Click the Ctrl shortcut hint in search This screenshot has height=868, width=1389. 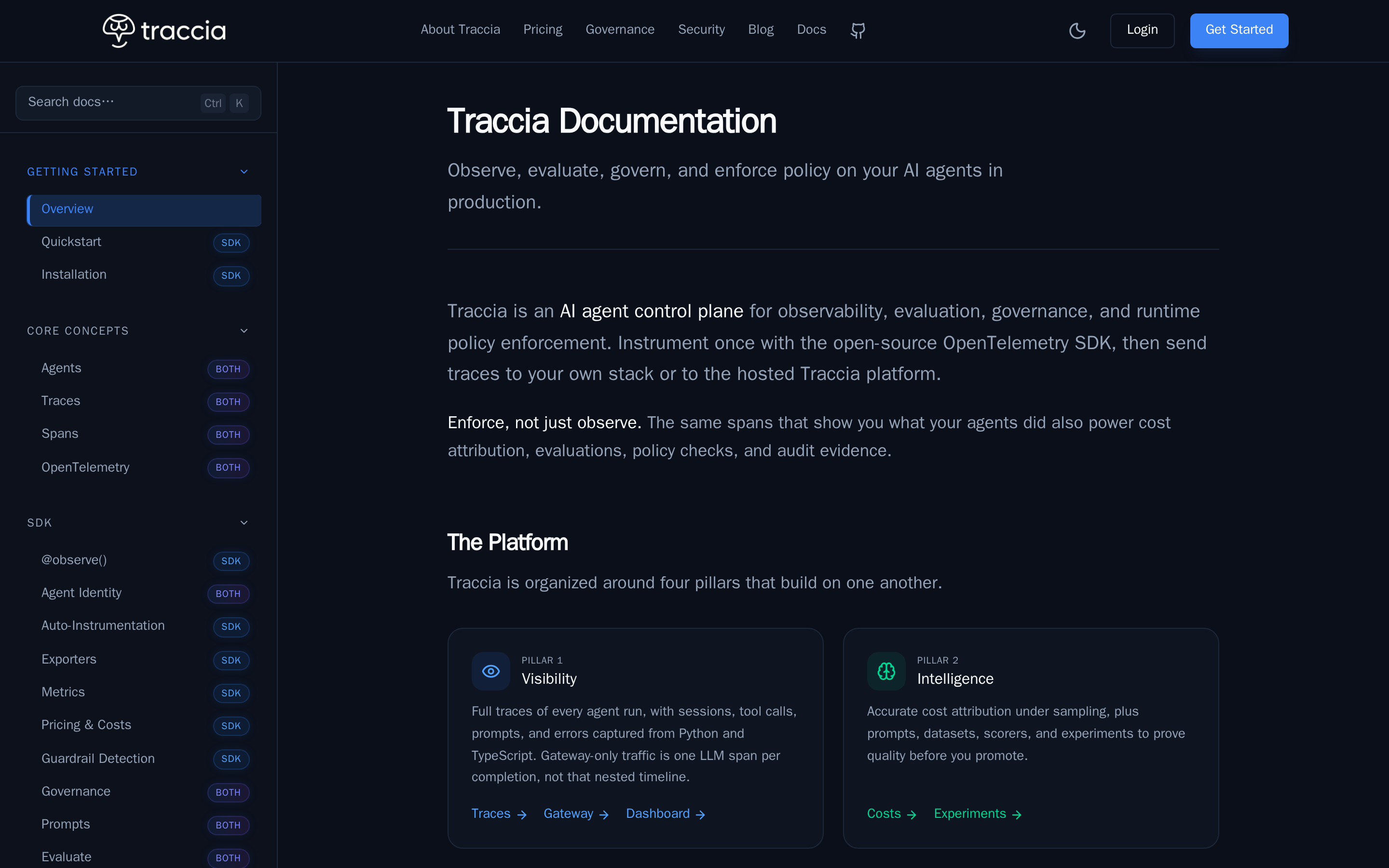213,103
